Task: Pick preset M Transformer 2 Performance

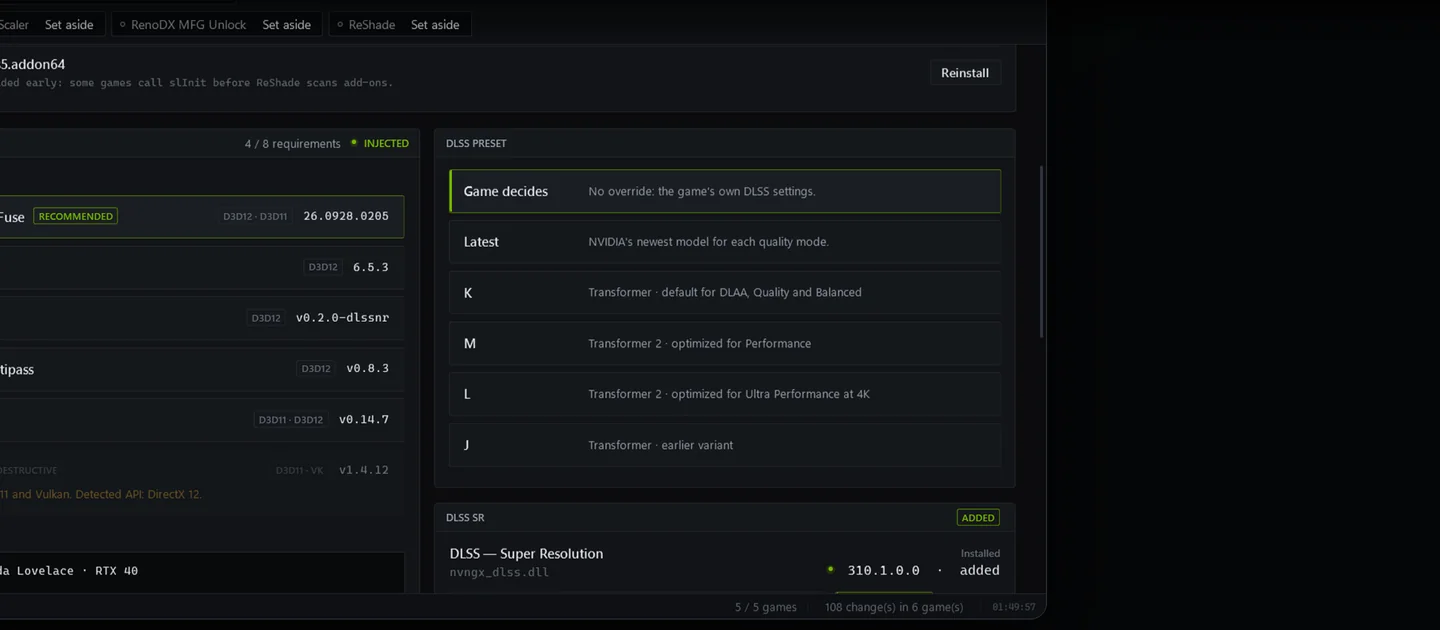Action: pyautogui.click(x=725, y=343)
